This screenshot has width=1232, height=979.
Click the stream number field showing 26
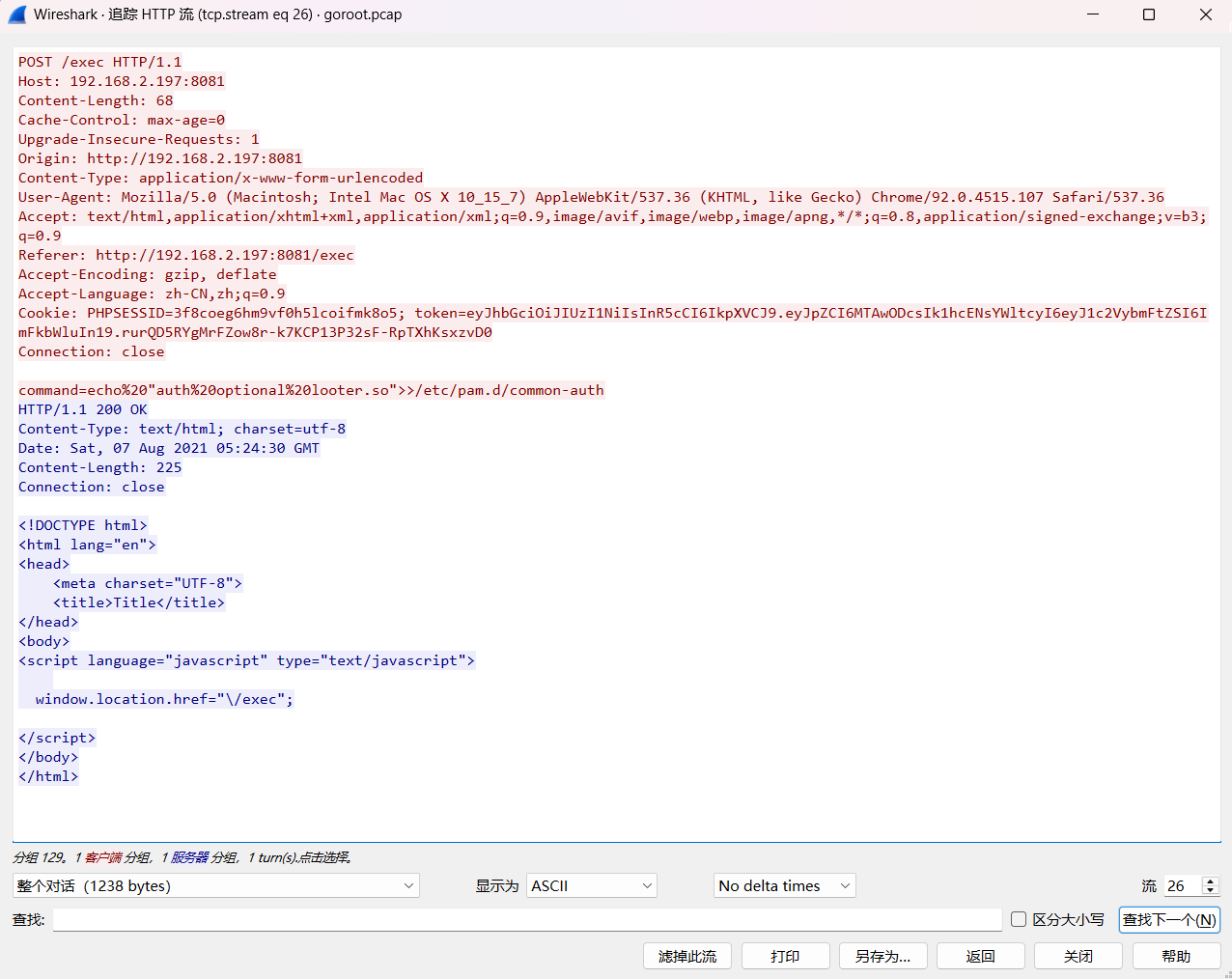(x=1182, y=885)
